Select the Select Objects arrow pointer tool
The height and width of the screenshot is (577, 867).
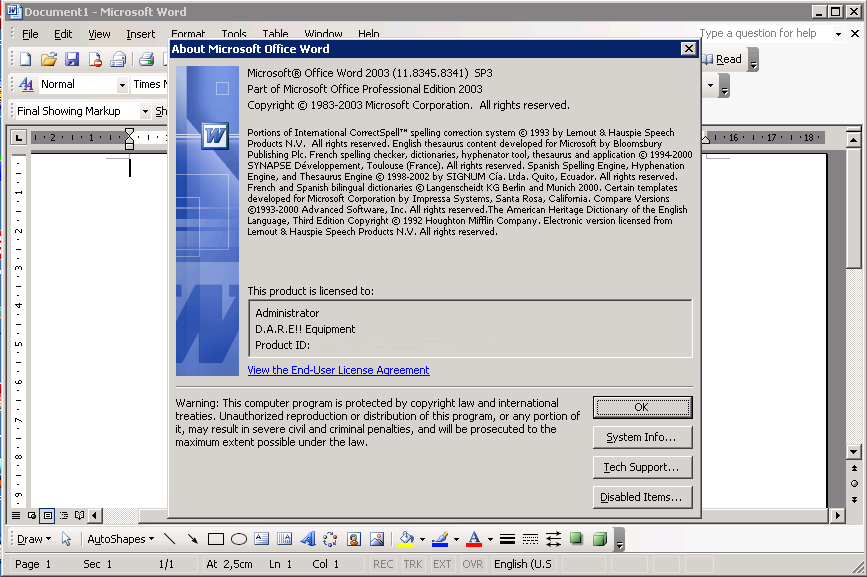pos(66,539)
